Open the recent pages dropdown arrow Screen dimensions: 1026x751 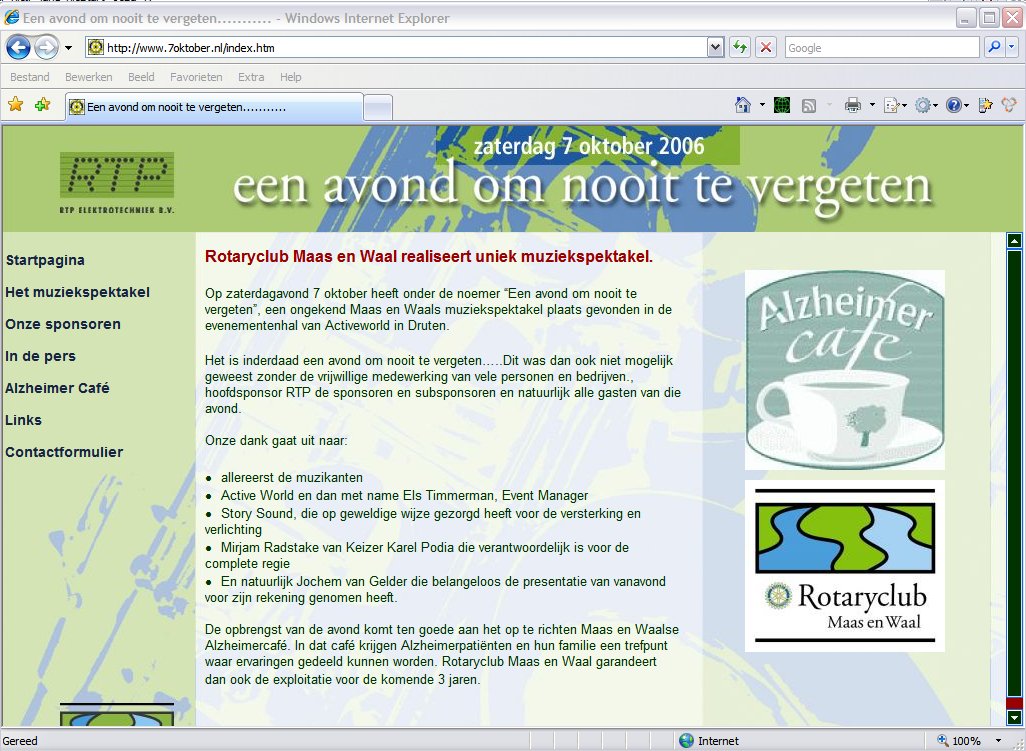pyautogui.click(x=68, y=47)
